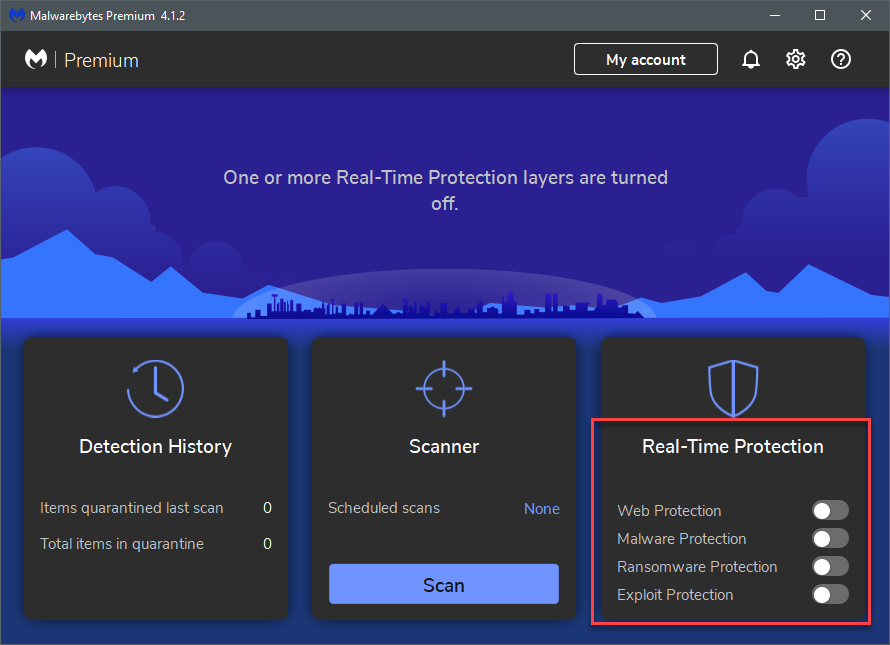Viewport: 890px width, 645px height.
Task: Click the "Scheduled scans" label
Action: (x=384, y=508)
